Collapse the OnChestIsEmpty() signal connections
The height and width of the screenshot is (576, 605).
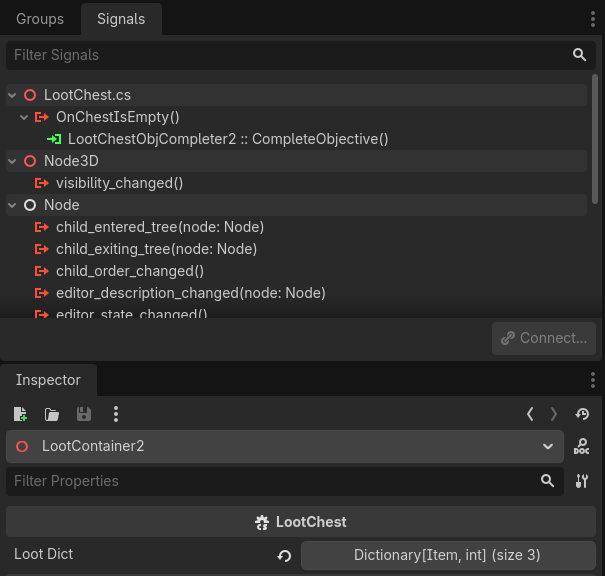pyautogui.click(x=24, y=117)
